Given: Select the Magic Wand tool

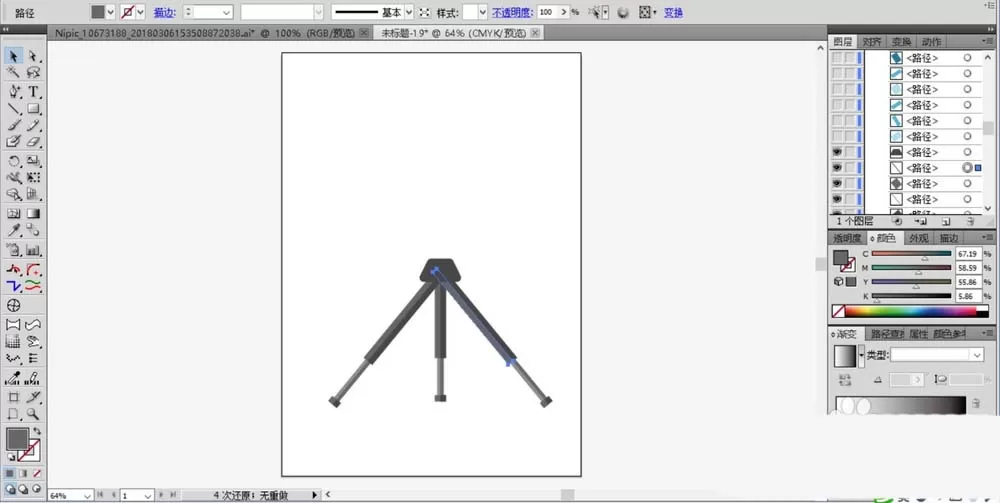Looking at the screenshot, I should (x=14, y=74).
